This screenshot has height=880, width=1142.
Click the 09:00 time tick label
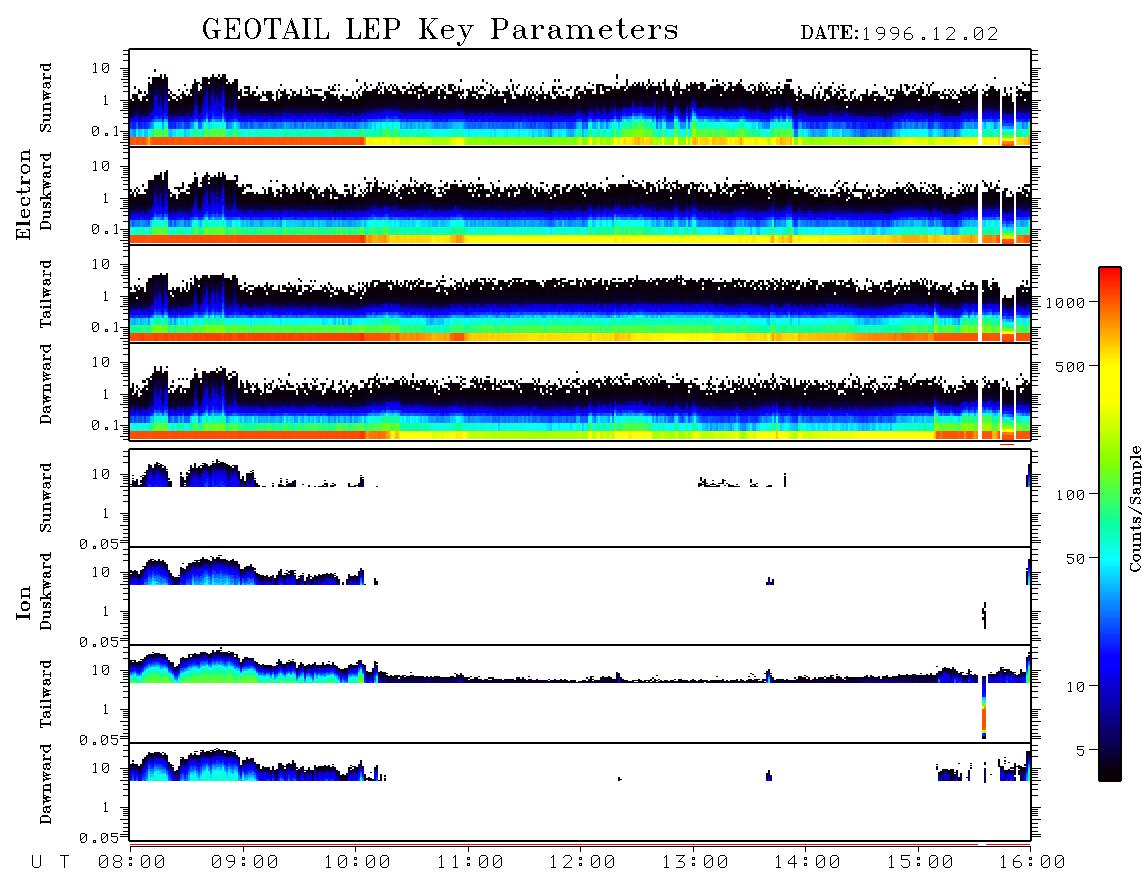pyautogui.click(x=244, y=863)
